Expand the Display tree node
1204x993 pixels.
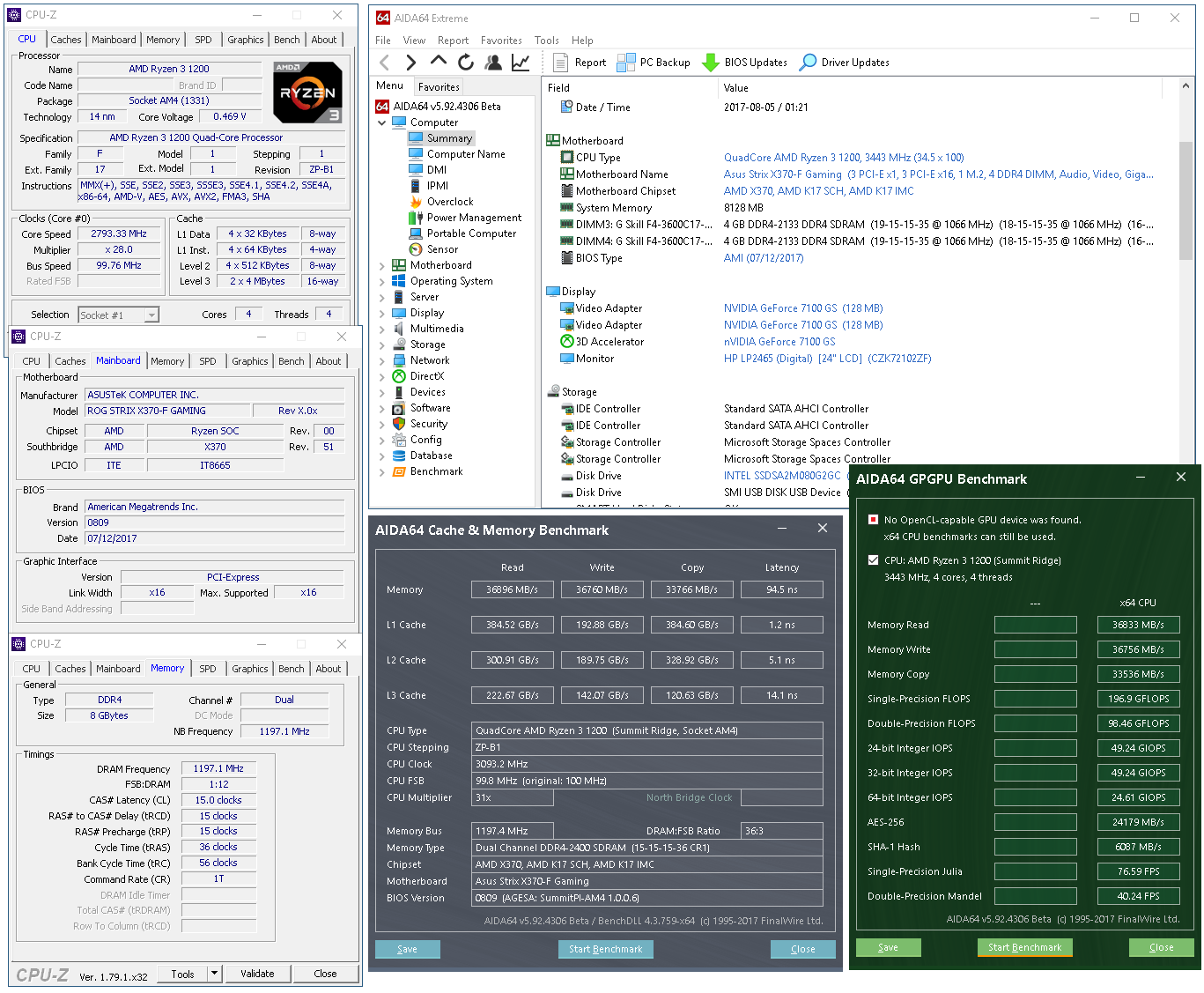(381, 313)
